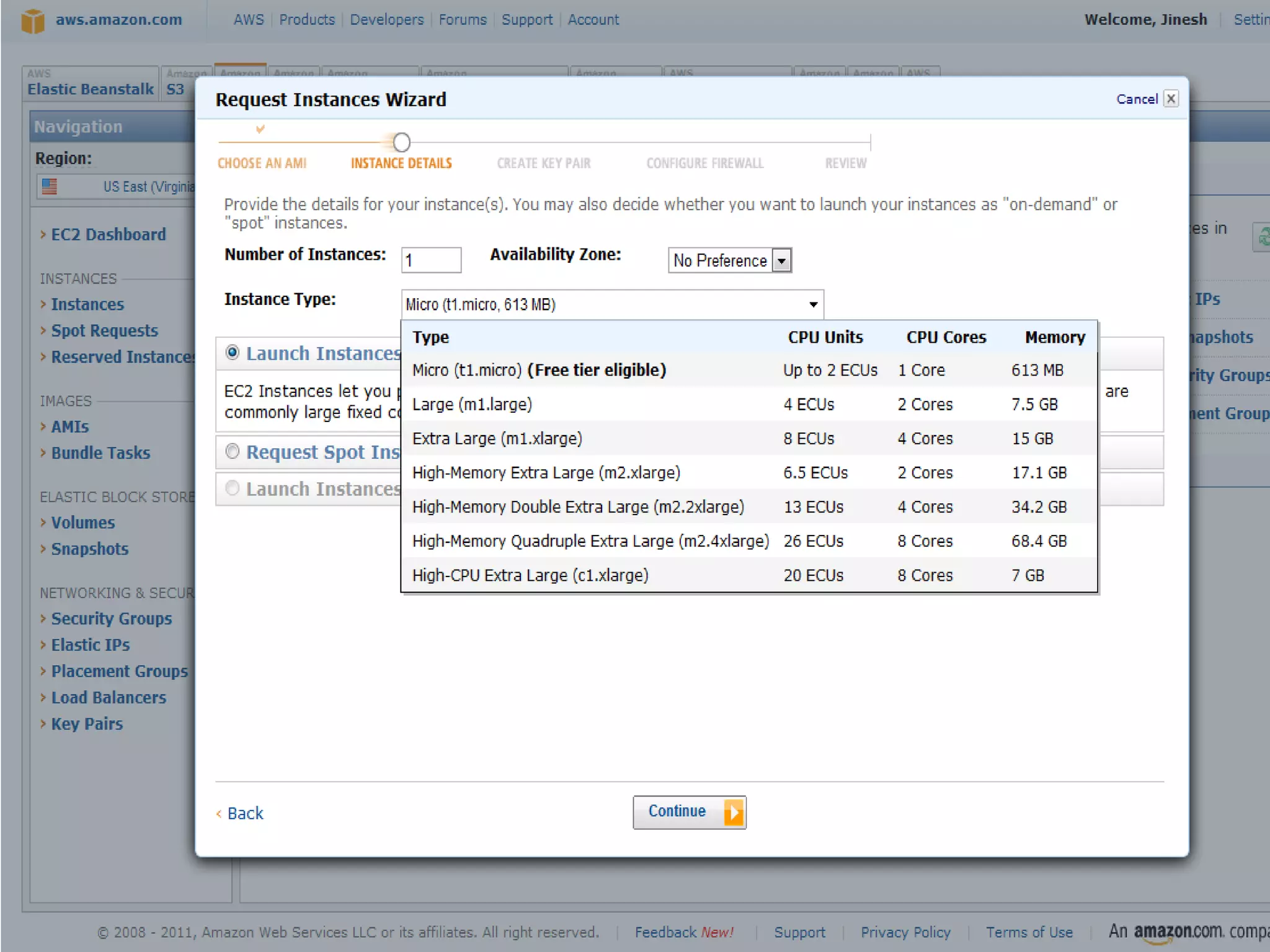Select Request Spot Instances radio option

tap(233, 451)
